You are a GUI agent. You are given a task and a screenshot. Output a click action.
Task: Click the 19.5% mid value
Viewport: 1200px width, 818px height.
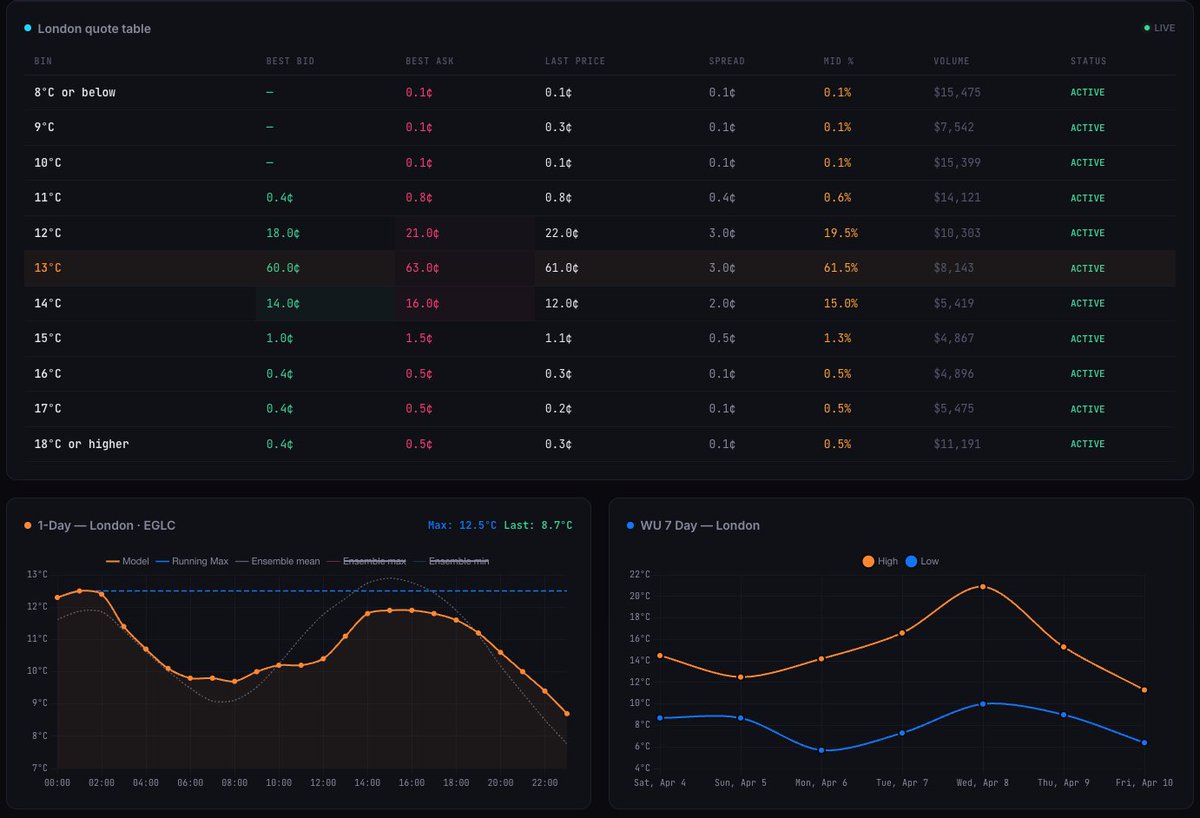(841, 233)
